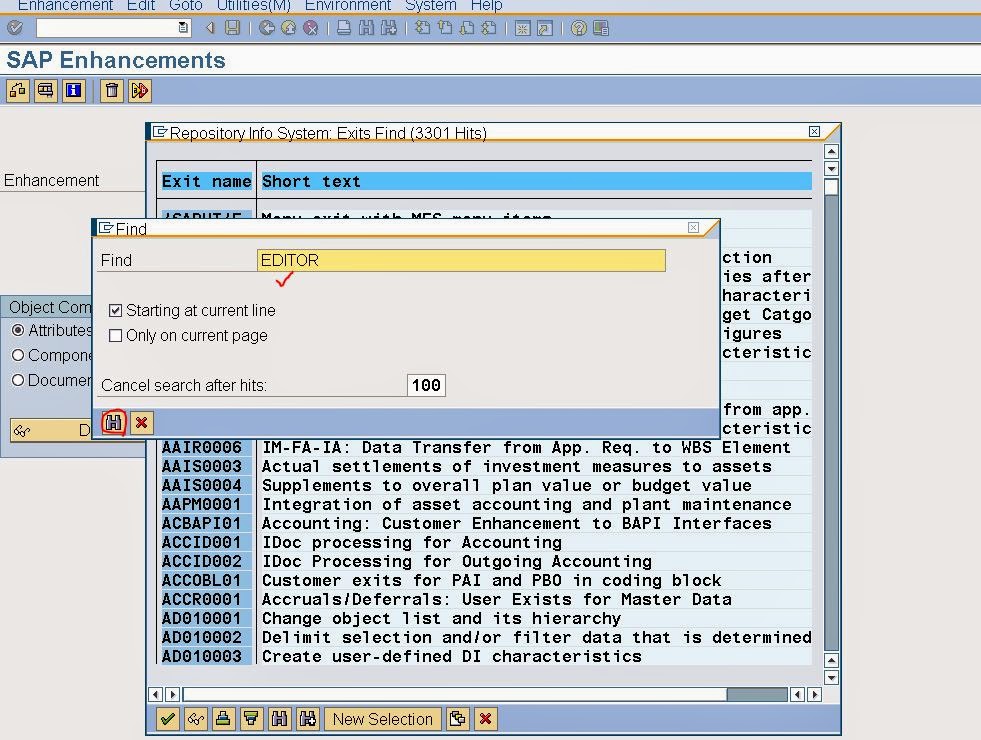Viewport: 981px width, 740px height.
Task: Click the yellow Exit icon in toolbar
Action: (288, 28)
